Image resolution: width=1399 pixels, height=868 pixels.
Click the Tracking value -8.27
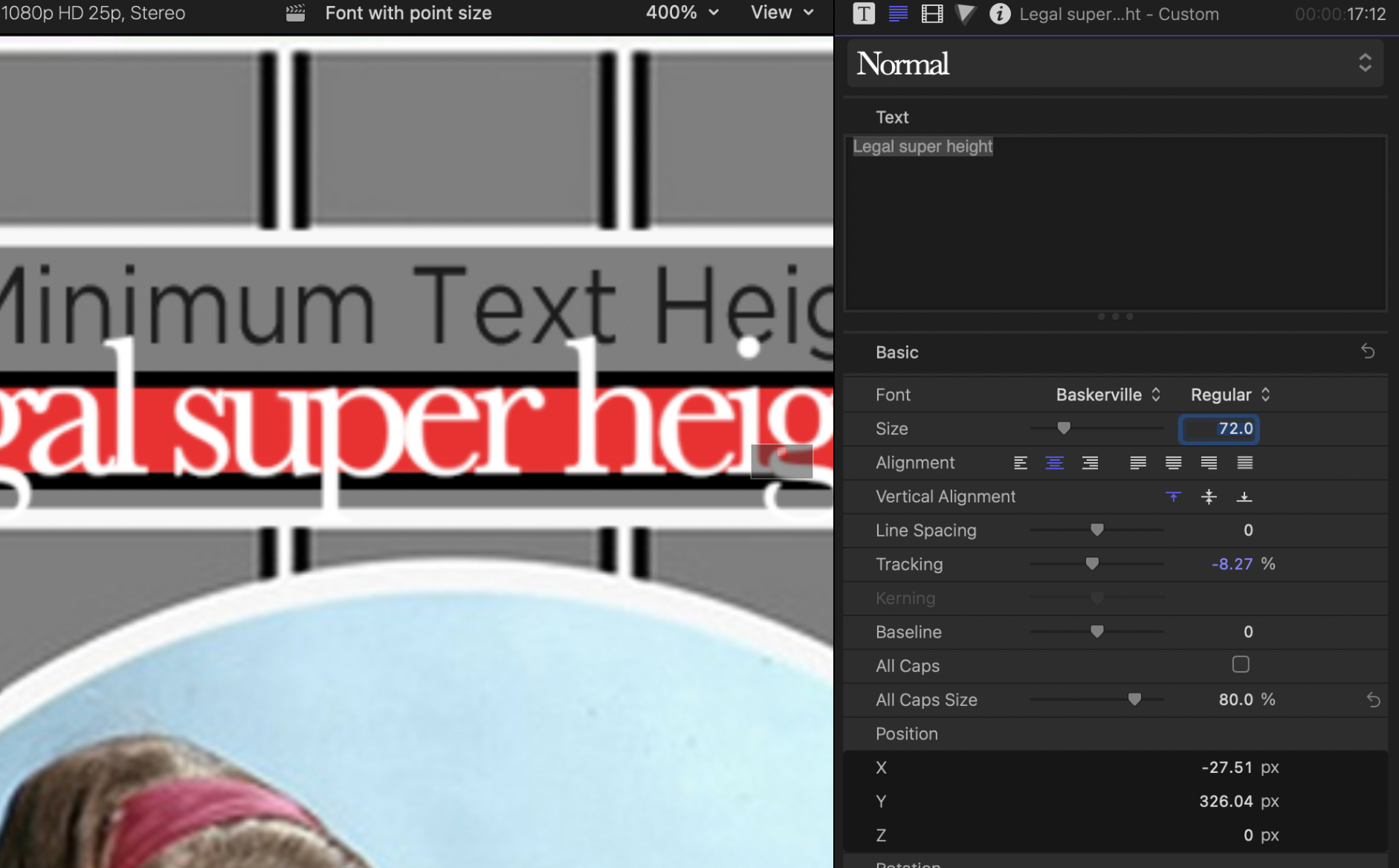[1232, 564]
